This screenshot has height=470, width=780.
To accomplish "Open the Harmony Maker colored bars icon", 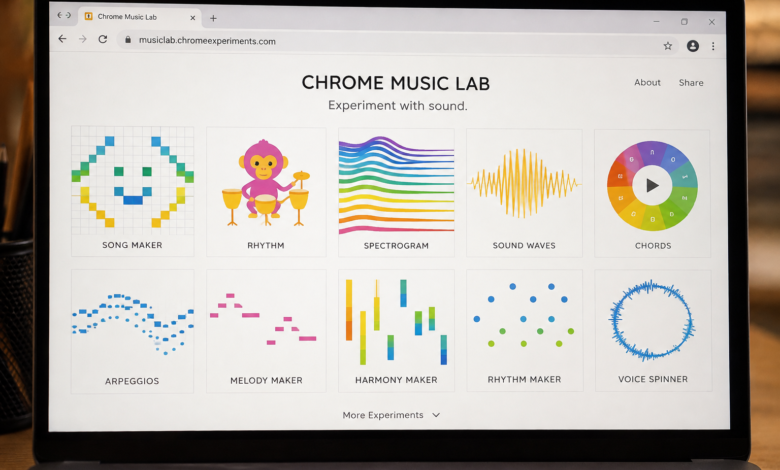I will point(396,322).
